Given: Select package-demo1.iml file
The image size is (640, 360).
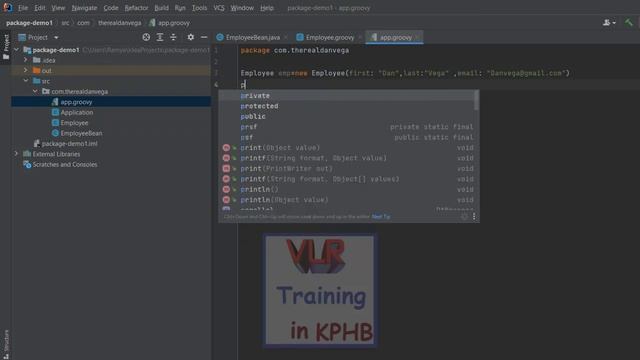Looking at the screenshot, I should point(69,144).
